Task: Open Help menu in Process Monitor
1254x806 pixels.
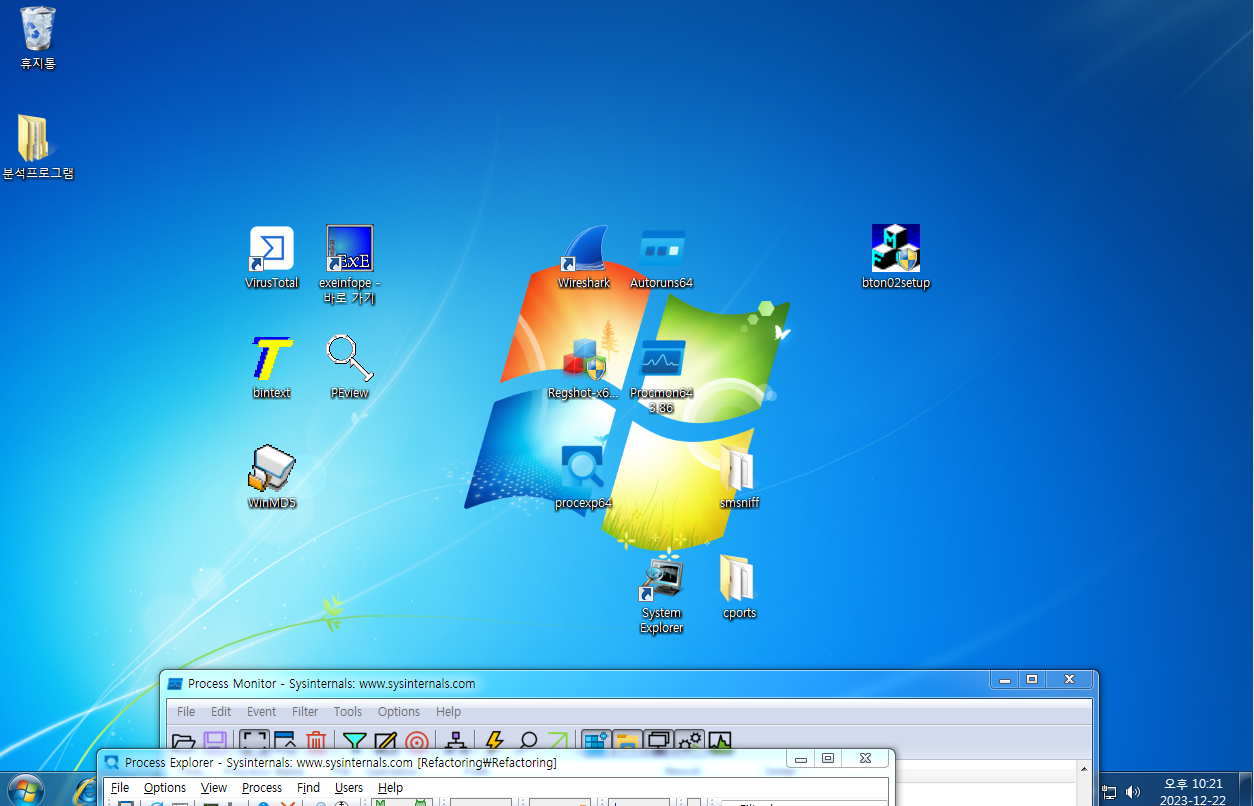Action: tap(449, 712)
